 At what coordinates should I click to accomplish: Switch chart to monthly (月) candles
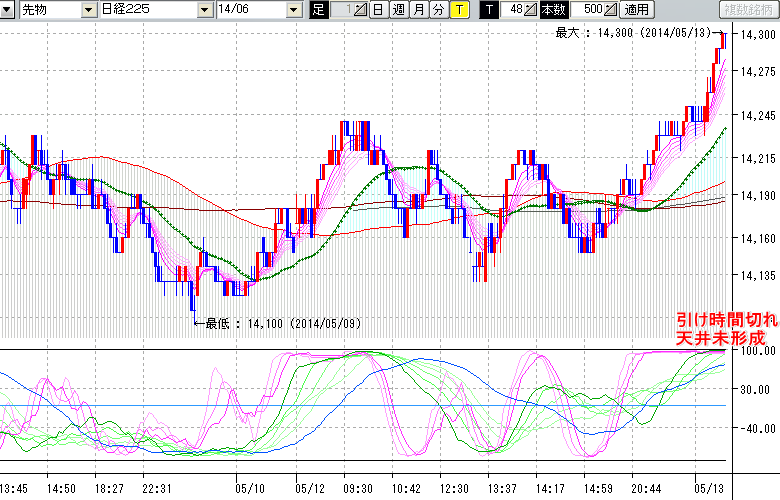tap(419, 10)
